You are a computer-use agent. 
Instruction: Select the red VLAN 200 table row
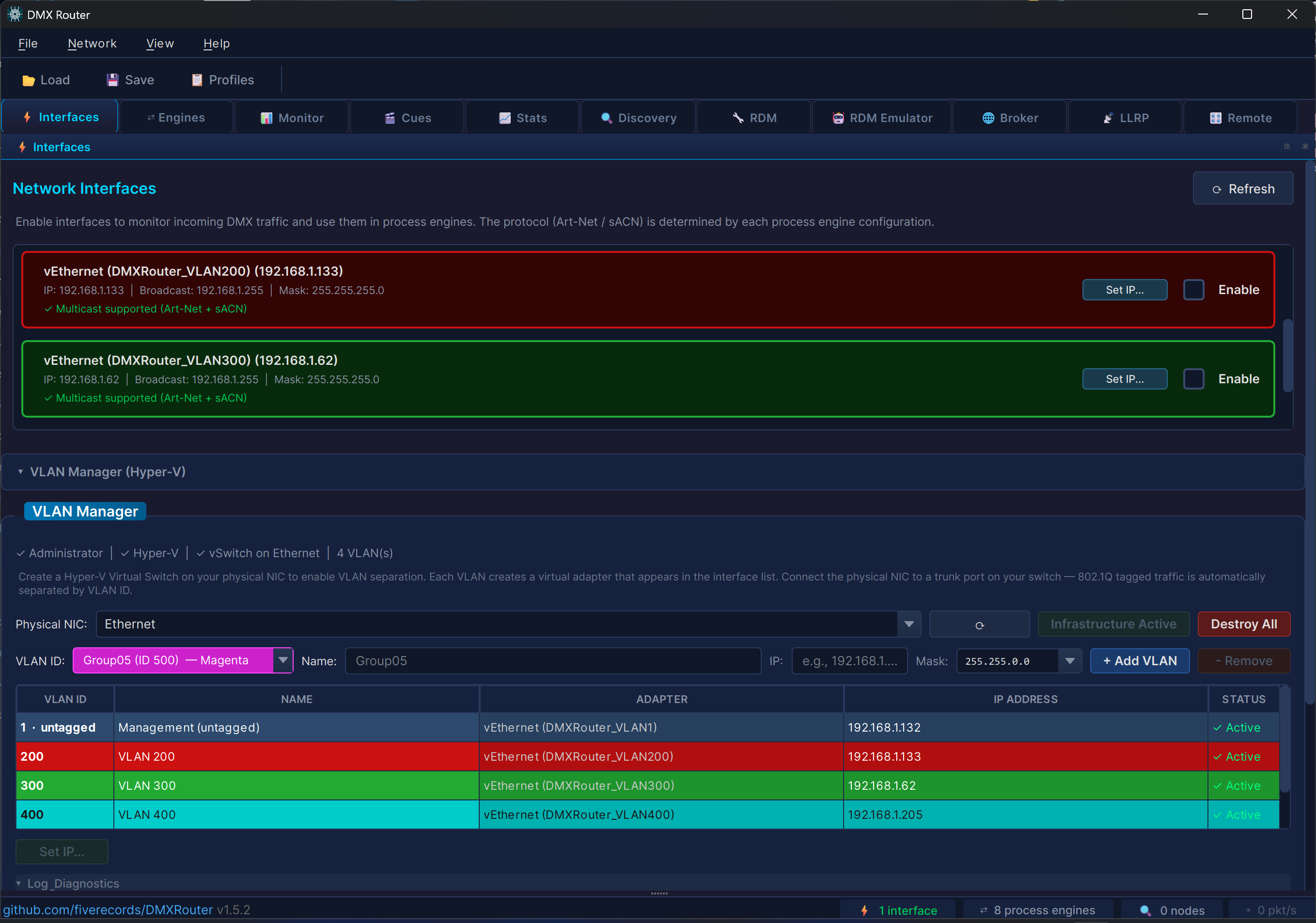click(x=648, y=757)
